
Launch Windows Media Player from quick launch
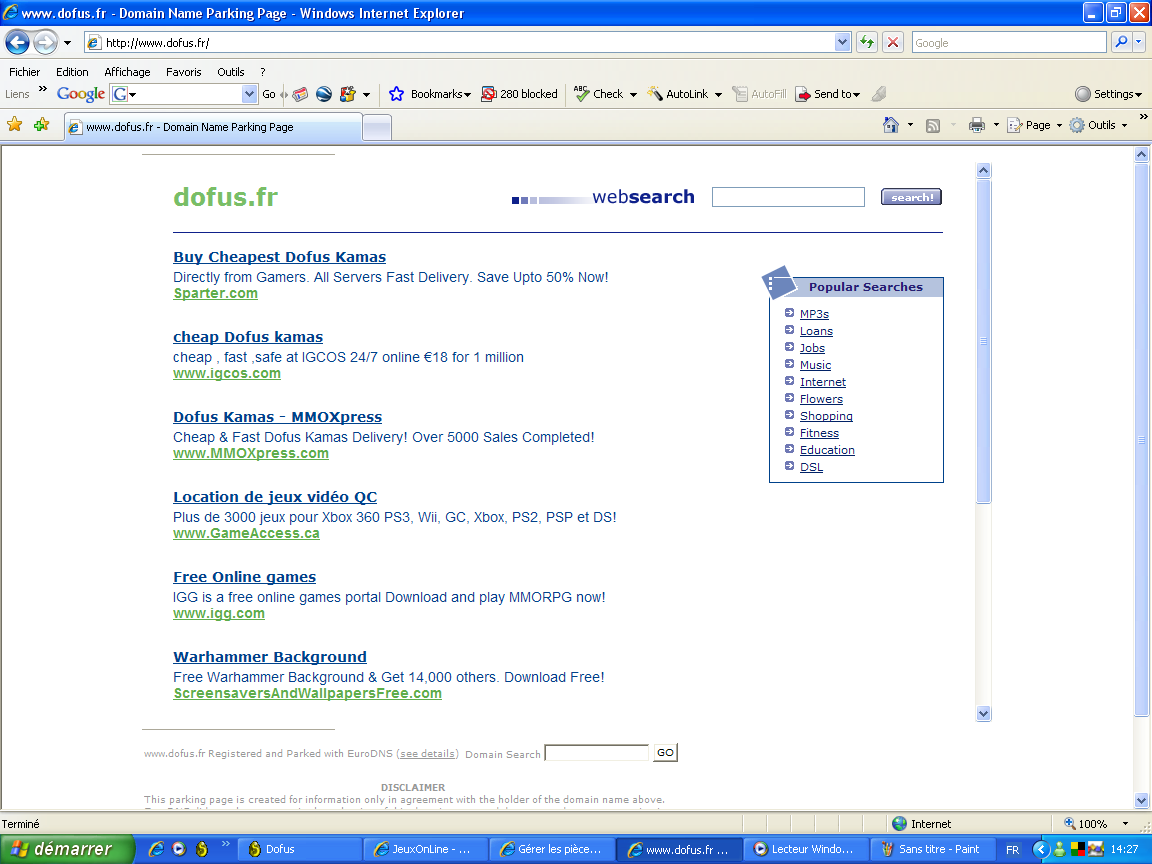[x=179, y=849]
